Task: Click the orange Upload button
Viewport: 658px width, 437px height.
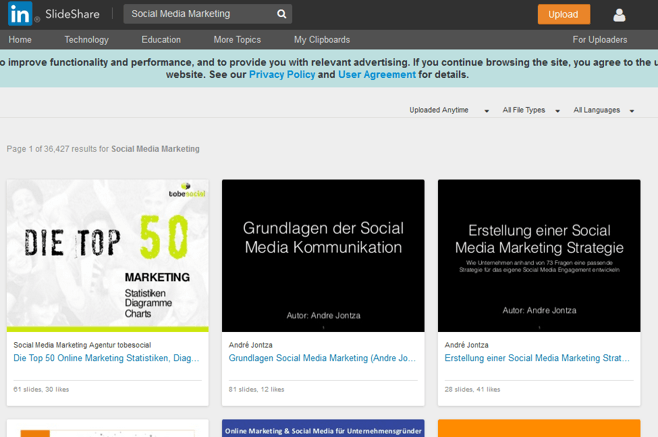Action: 564,14
